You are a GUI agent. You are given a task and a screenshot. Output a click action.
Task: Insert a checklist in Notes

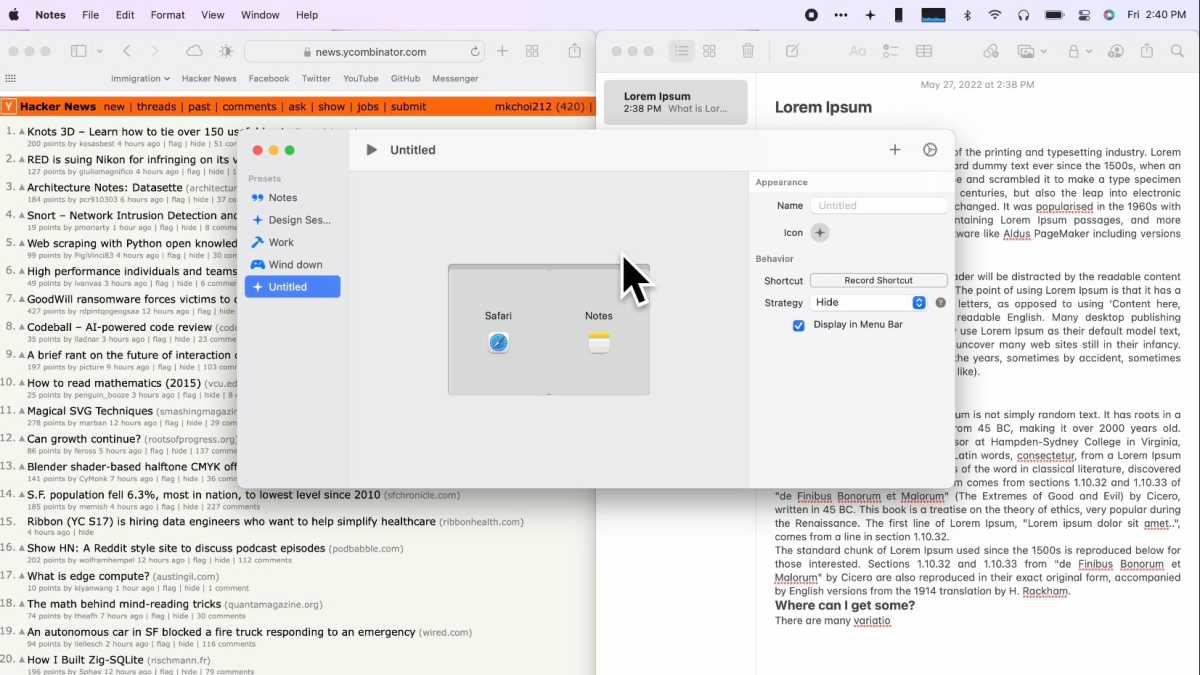[890, 51]
